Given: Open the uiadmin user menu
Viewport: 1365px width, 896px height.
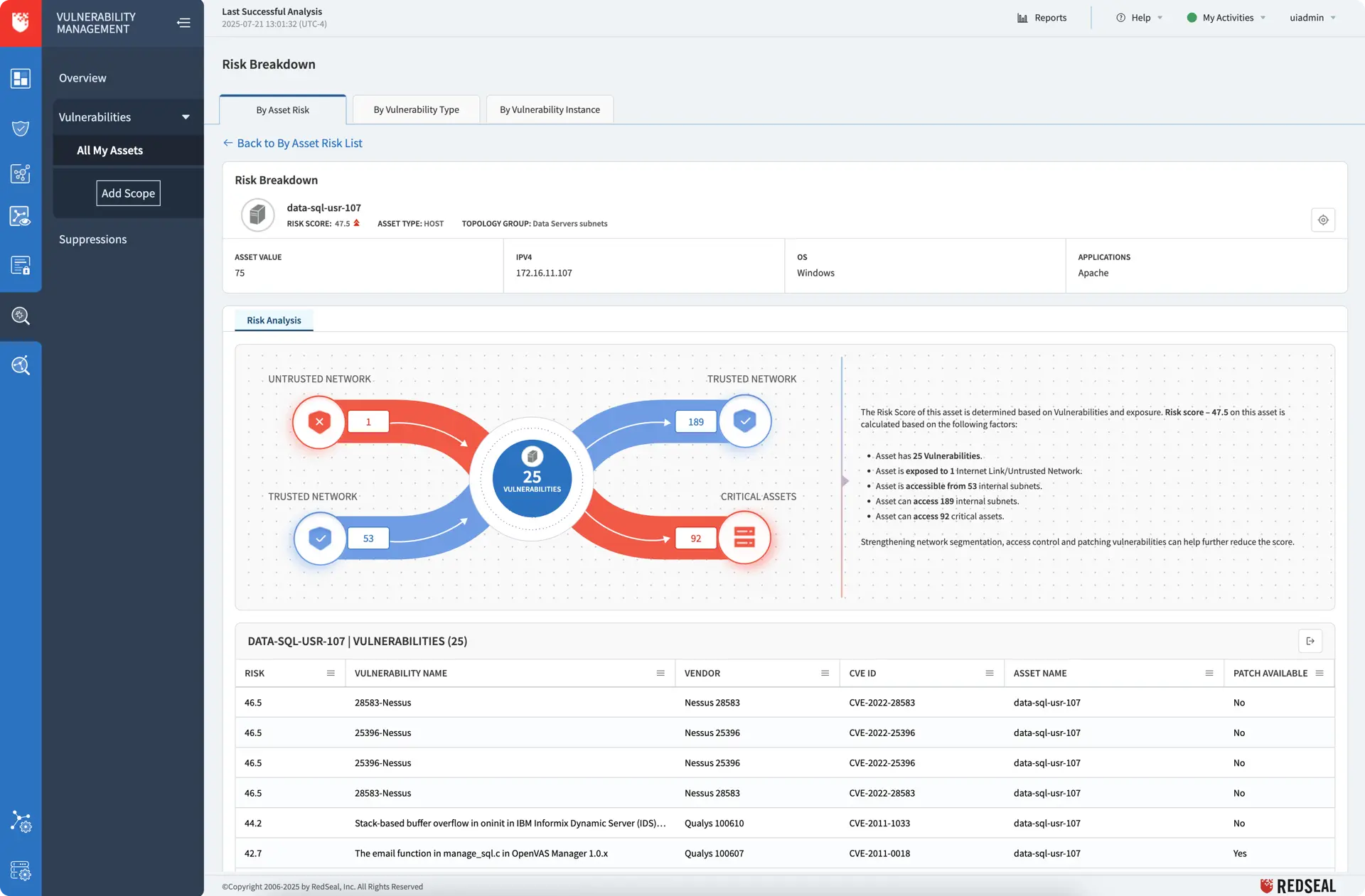Looking at the screenshot, I should click(1312, 18).
